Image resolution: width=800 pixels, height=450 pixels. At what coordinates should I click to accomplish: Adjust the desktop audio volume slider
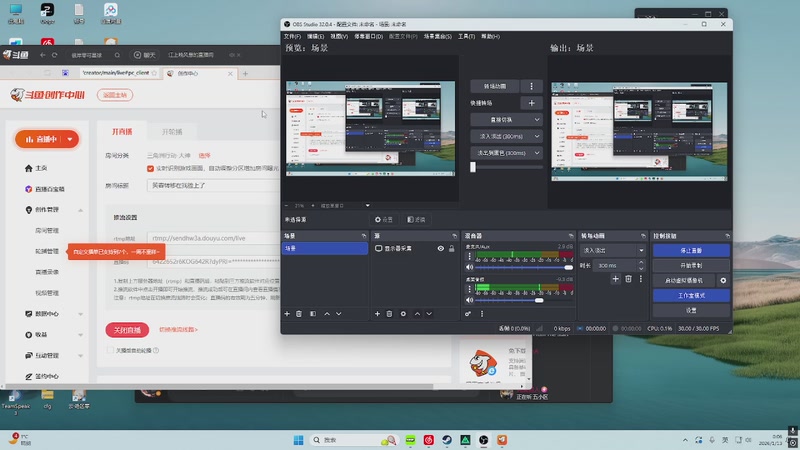click(524, 301)
